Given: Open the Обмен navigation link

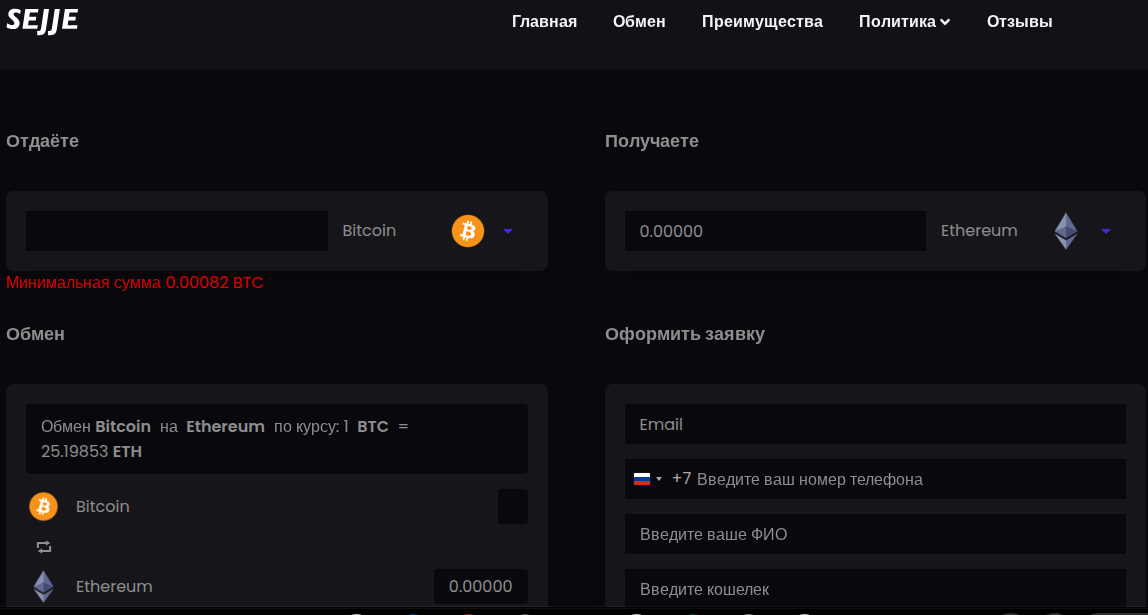Looking at the screenshot, I should pyautogui.click(x=639, y=21).
